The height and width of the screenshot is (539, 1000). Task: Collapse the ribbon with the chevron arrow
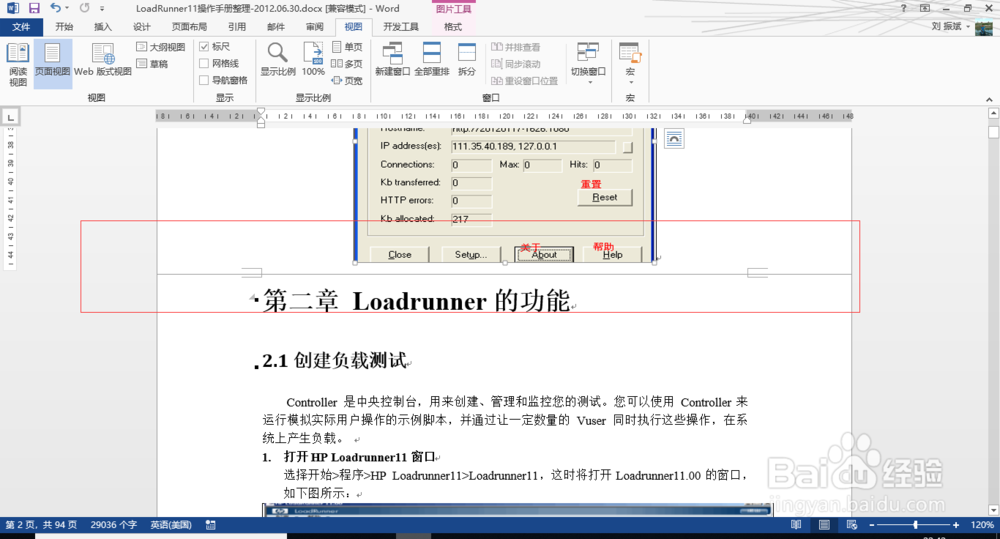coord(989,100)
